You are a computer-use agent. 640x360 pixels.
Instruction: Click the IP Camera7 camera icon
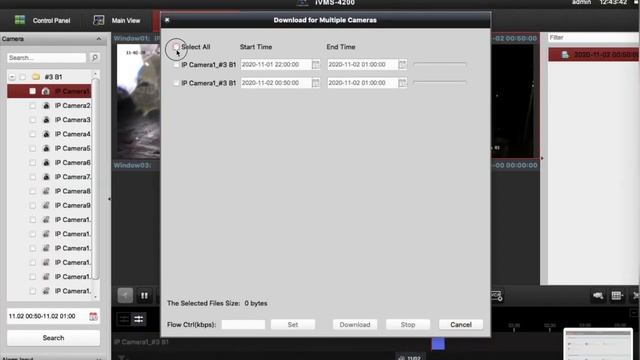(x=46, y=177)
